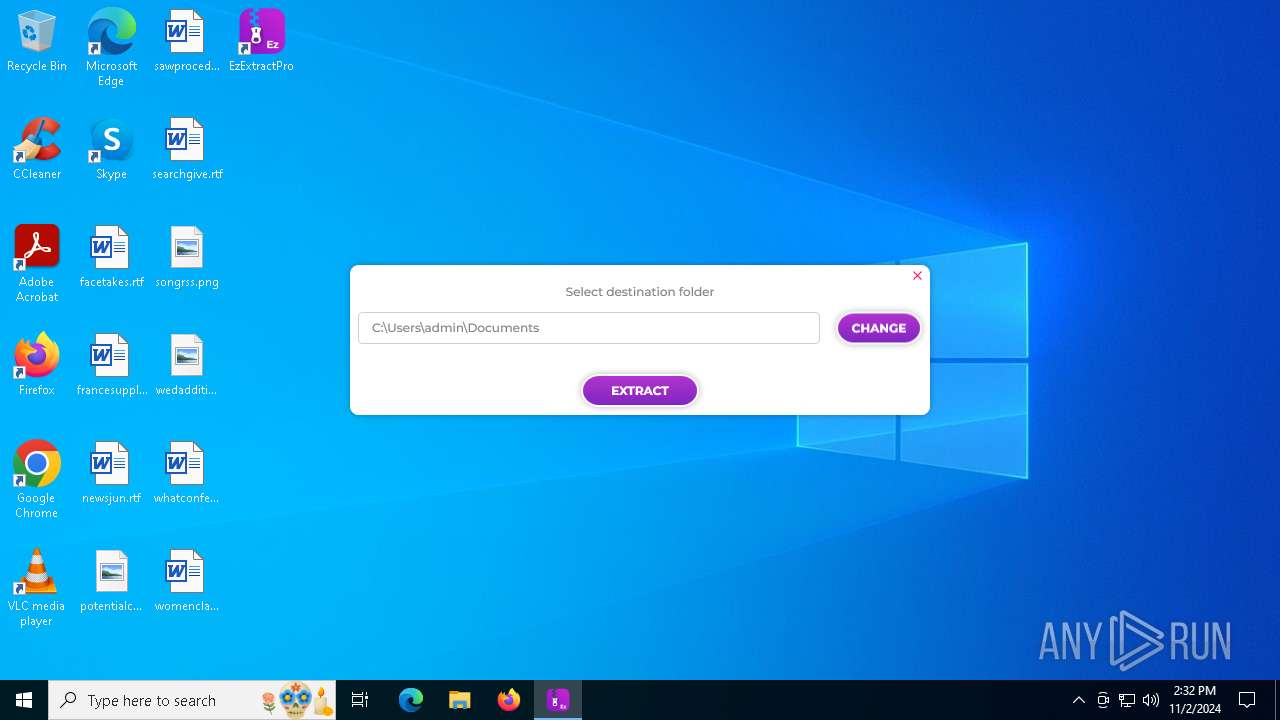Select the wedadditi... image file icon
The image size is (1280, 720).
(186, 365)
